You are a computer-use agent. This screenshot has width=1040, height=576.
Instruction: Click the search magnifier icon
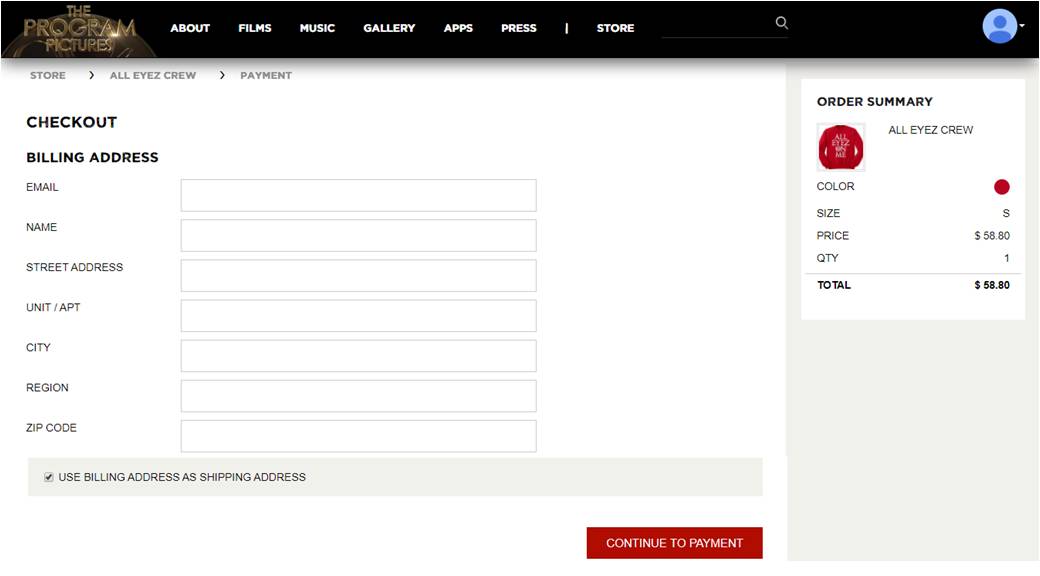pos(782,23)
